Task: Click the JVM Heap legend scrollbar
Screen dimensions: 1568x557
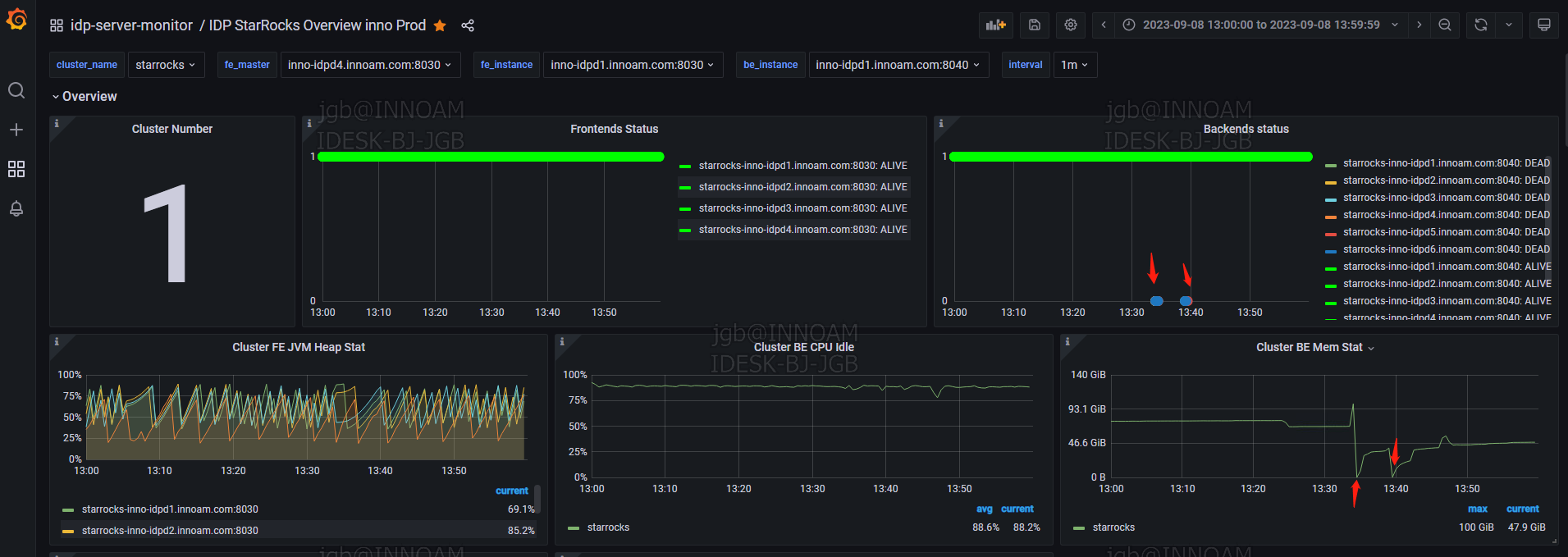Action: pyautogui.click(x=537, y=498)
